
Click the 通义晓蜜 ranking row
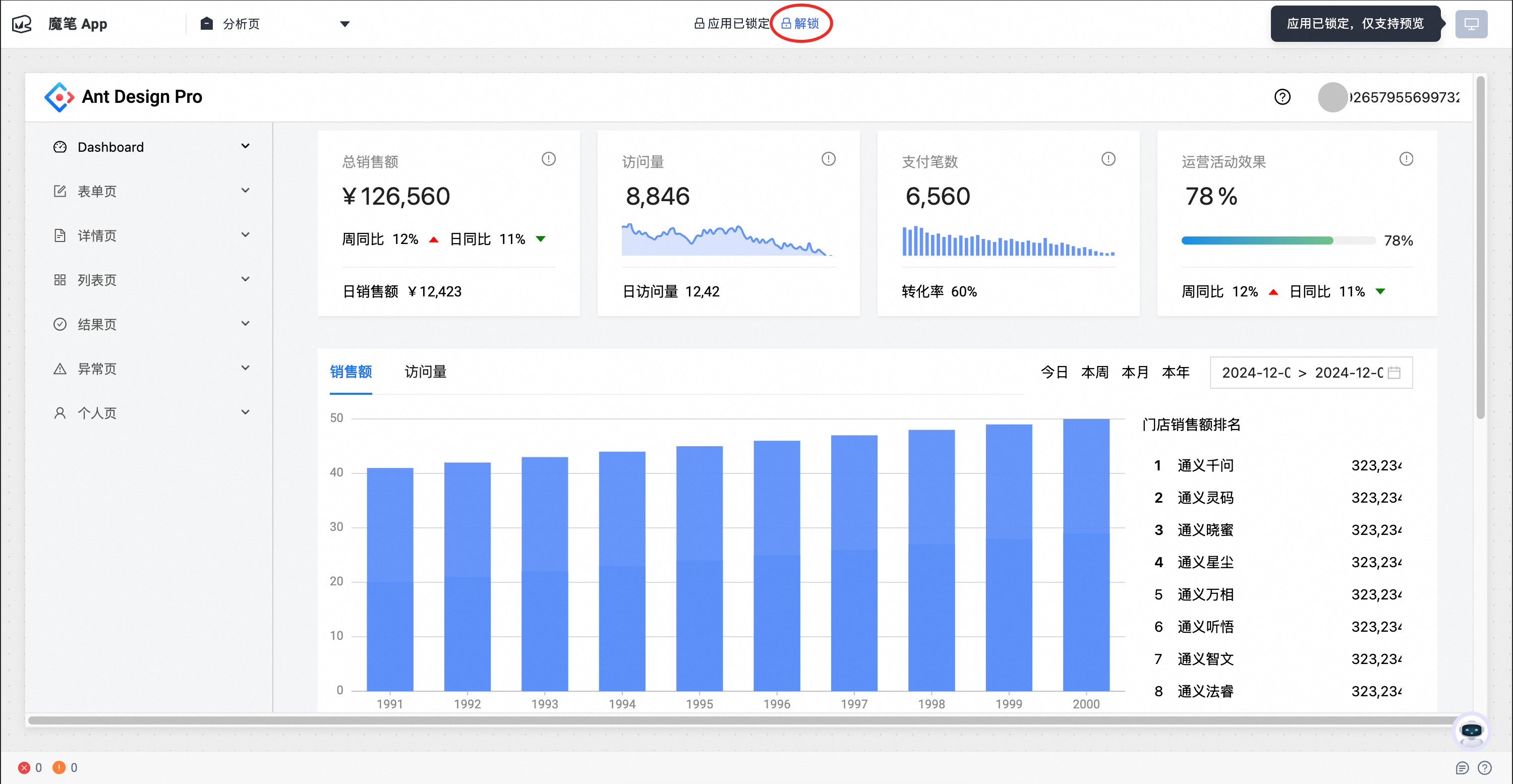point(1277,530)
